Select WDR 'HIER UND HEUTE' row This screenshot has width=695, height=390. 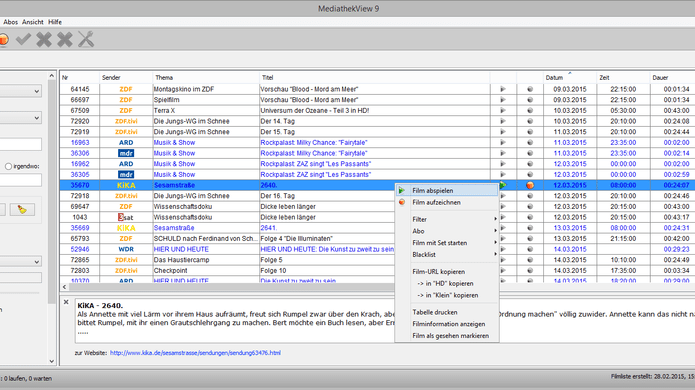tap(377, 249)
